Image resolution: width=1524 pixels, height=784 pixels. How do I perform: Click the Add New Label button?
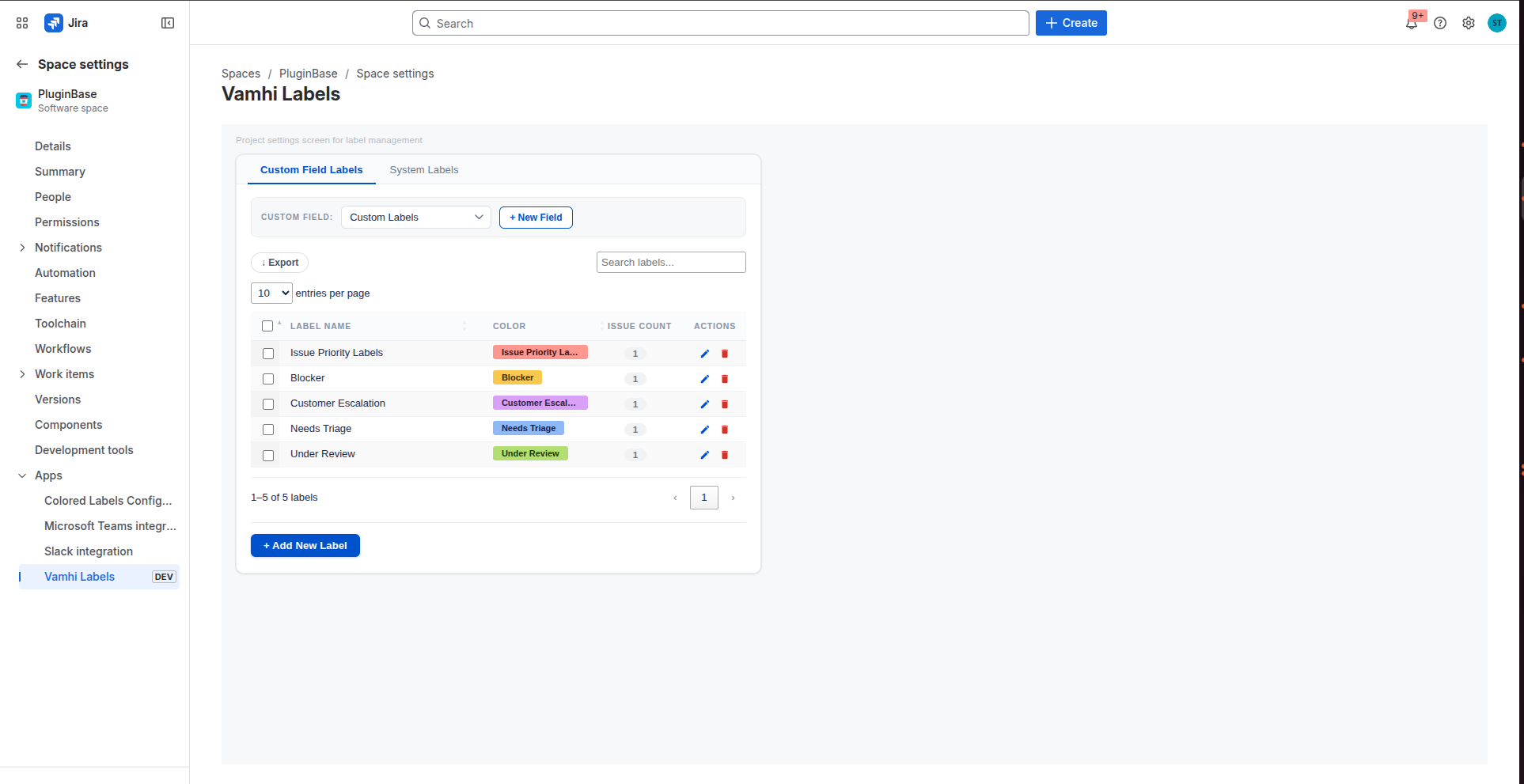tap(305, 546)
